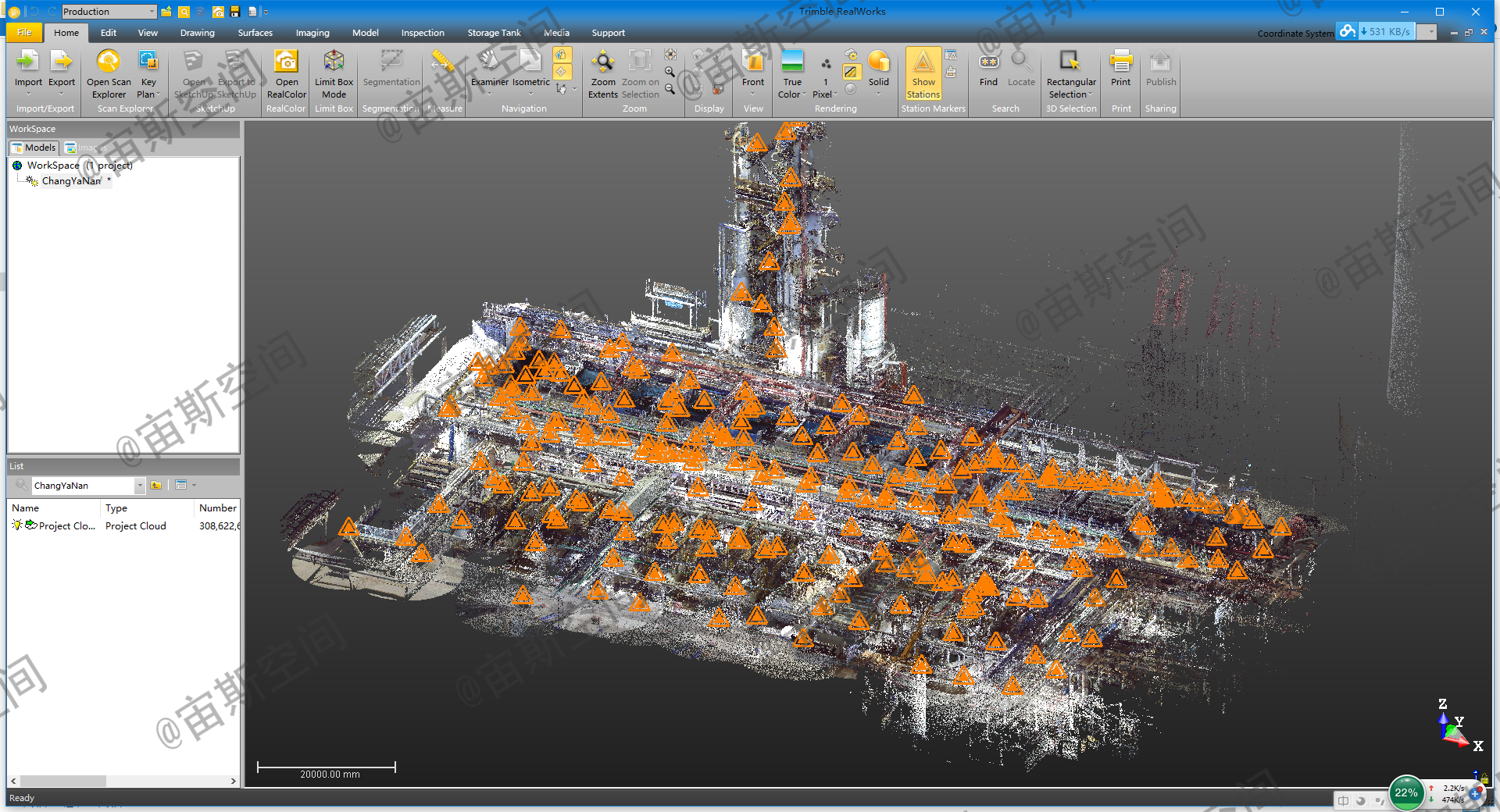Click the Name column header

pyautogui.click(x=54, y=508)
